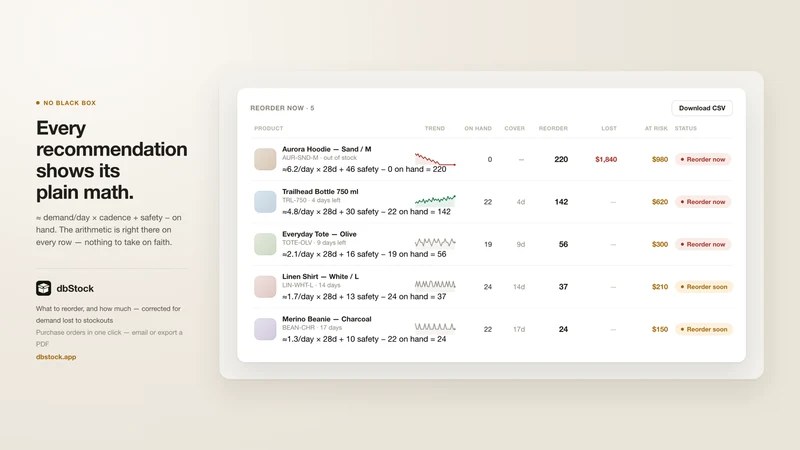Screen dimensions: 800x450
Task: Click the at-risk value $150
Action: [660, 329]
